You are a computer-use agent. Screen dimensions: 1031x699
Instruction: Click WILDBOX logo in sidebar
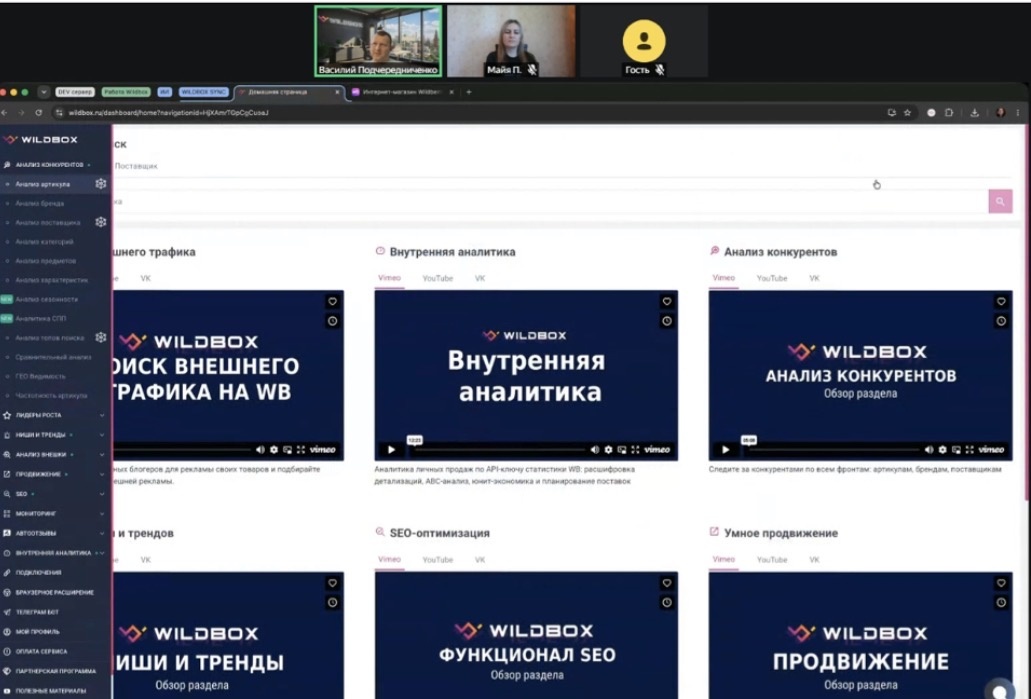40,139
